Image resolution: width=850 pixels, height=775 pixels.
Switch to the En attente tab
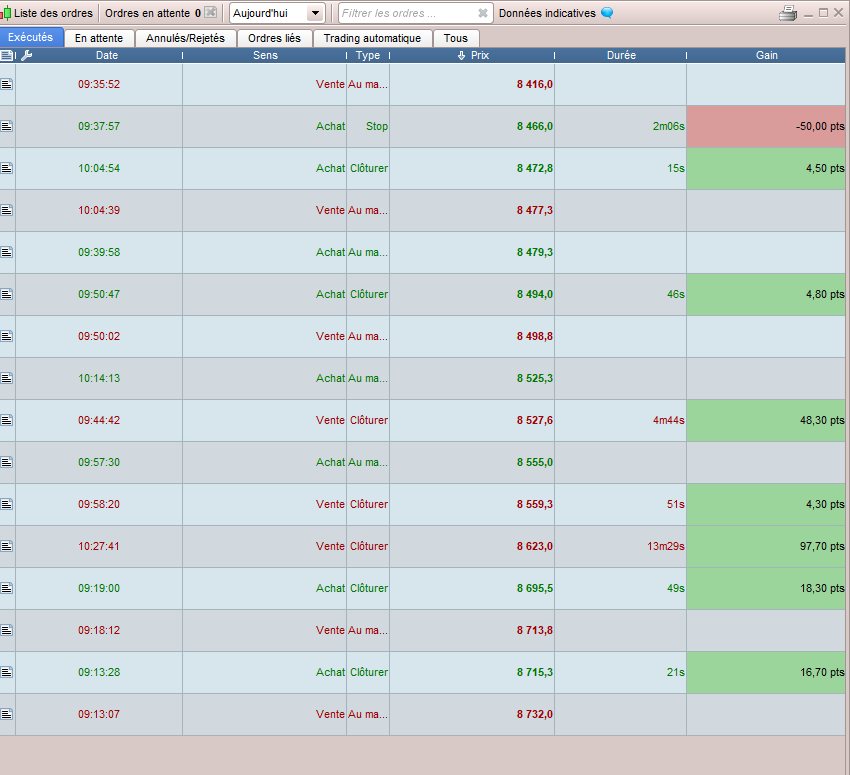(x=99, y=38)
